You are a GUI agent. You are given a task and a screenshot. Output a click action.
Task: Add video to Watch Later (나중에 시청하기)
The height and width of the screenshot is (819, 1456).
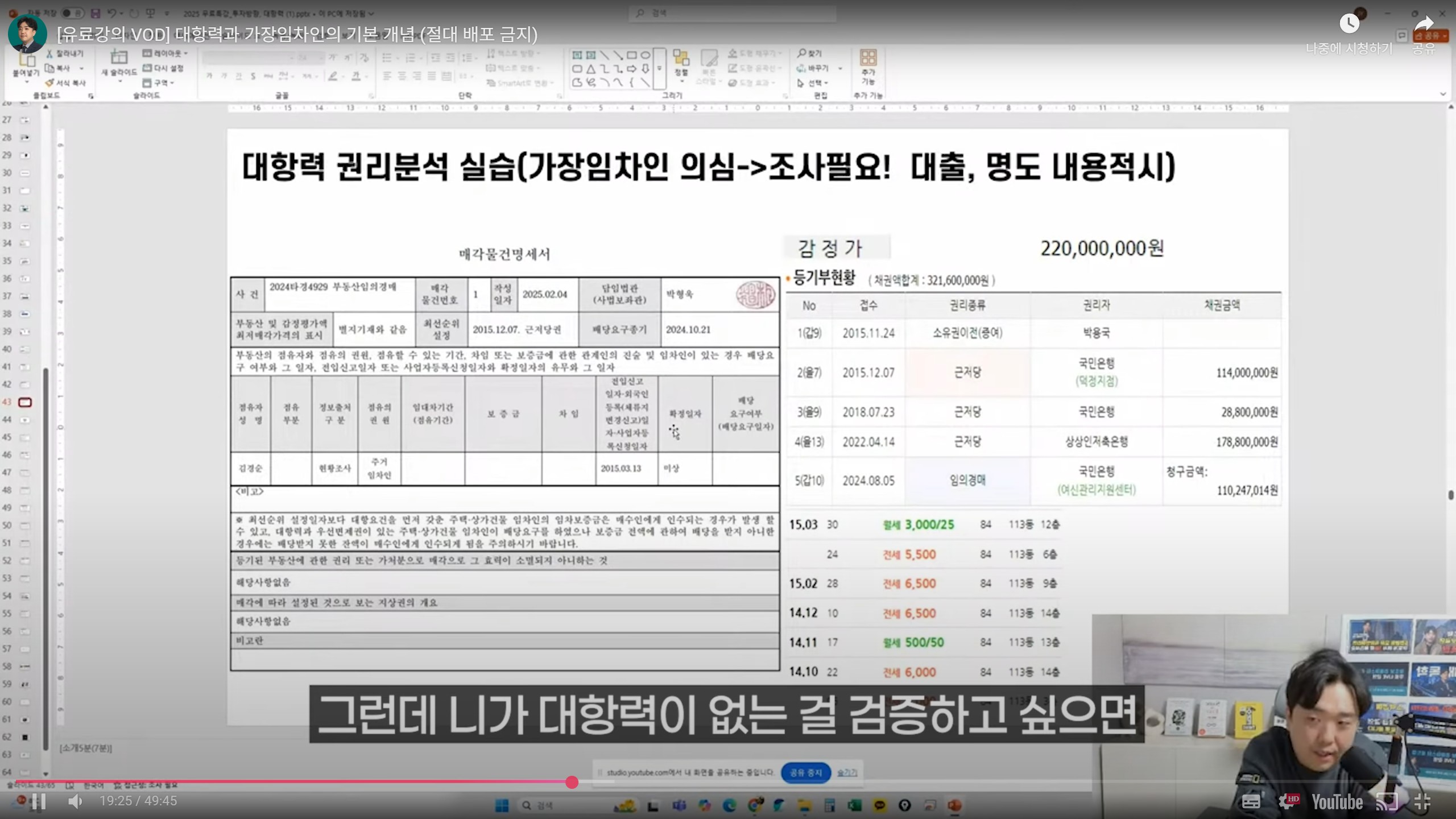(x=1349, y=33)
